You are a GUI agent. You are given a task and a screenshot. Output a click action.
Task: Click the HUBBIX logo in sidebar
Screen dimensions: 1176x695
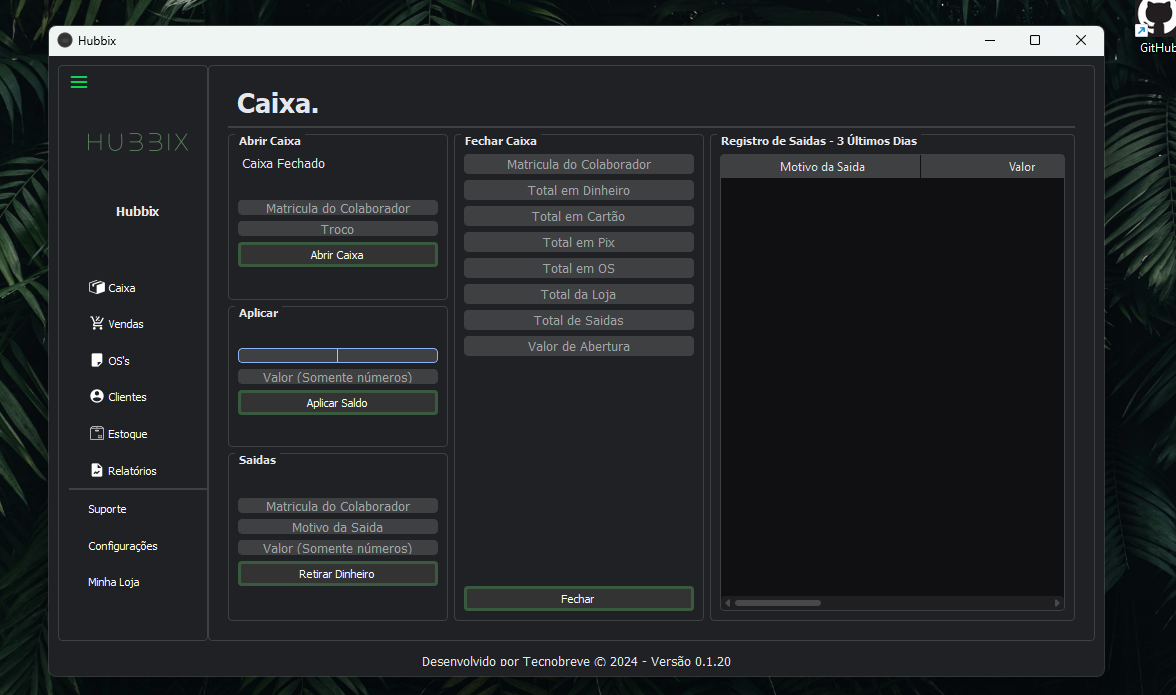[x=137, y=142]
